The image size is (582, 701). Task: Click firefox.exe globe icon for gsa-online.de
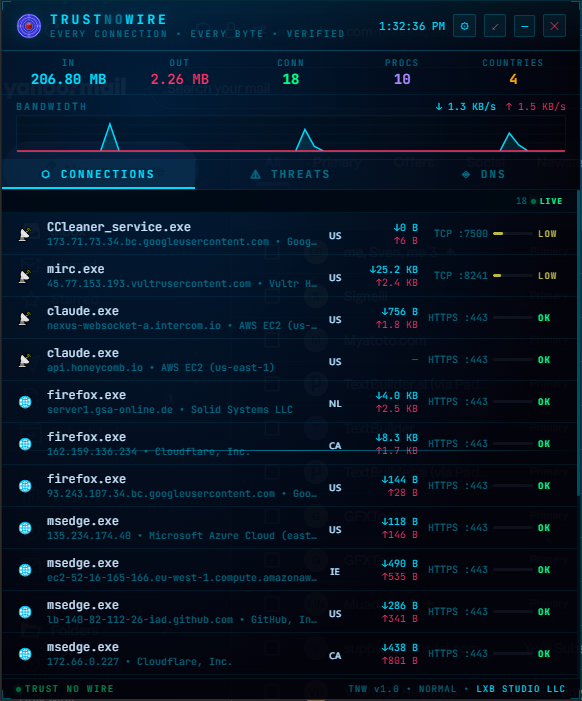click(25, 402)
